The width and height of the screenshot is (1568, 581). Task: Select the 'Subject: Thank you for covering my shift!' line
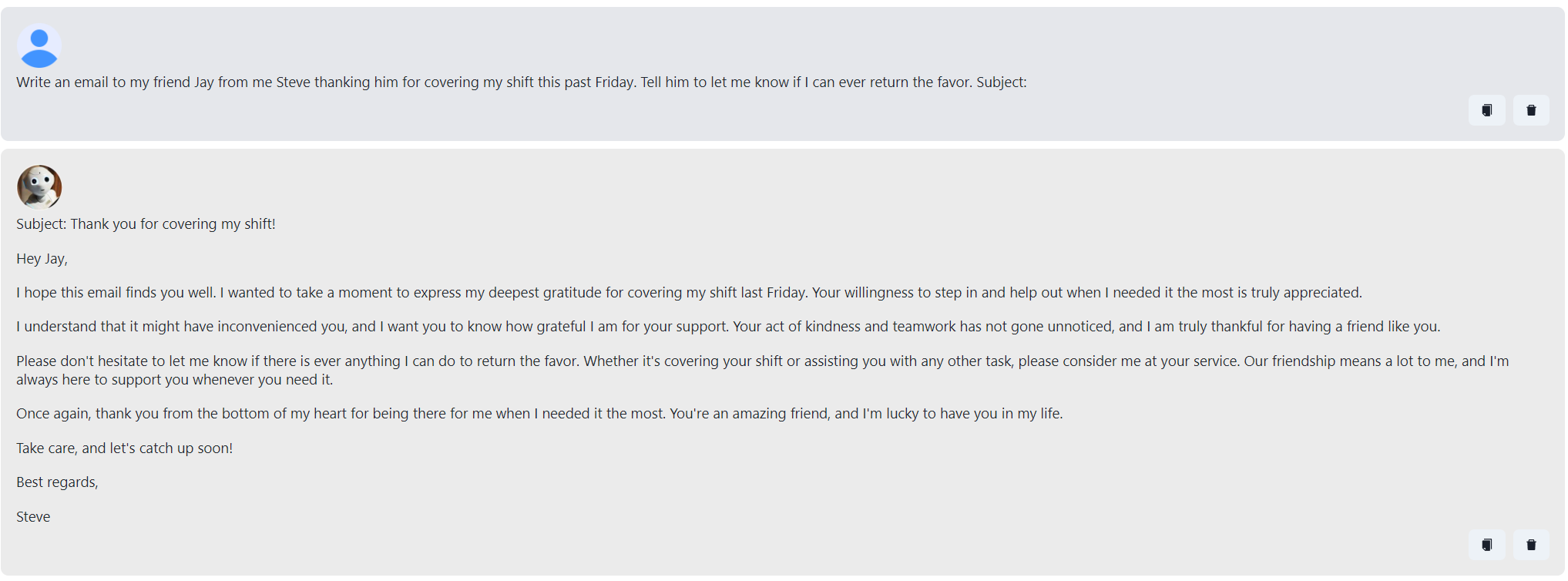146,224
